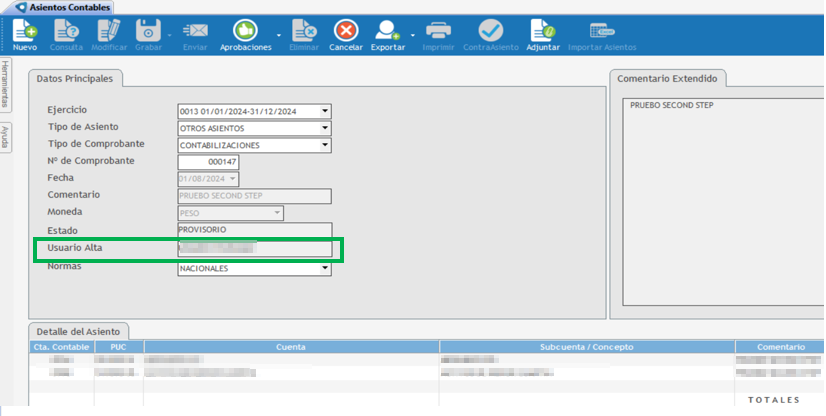Click the Comentario Extendido text area
The width and height of the screenshot is (826, 416).
pos(724,202)
